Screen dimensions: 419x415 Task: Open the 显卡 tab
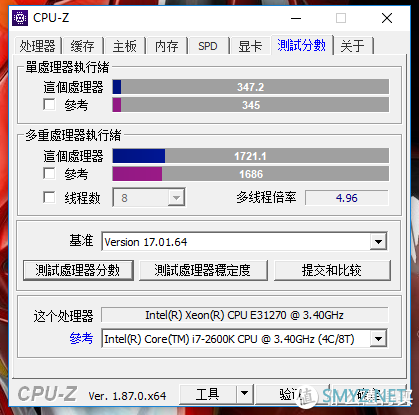(250, 46)
